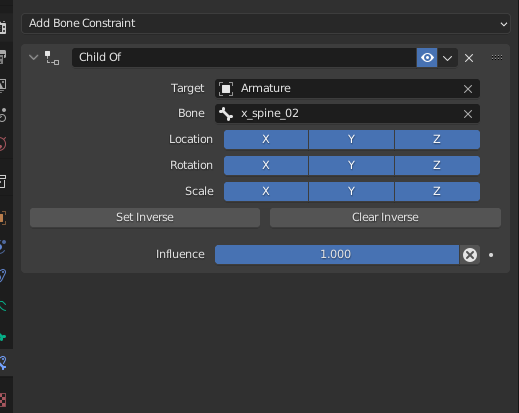Image resolution: width=519 pixels, height=413 pixels.
Task: Open the blue Physics properties tab
Action: click(x=3, y=247)
